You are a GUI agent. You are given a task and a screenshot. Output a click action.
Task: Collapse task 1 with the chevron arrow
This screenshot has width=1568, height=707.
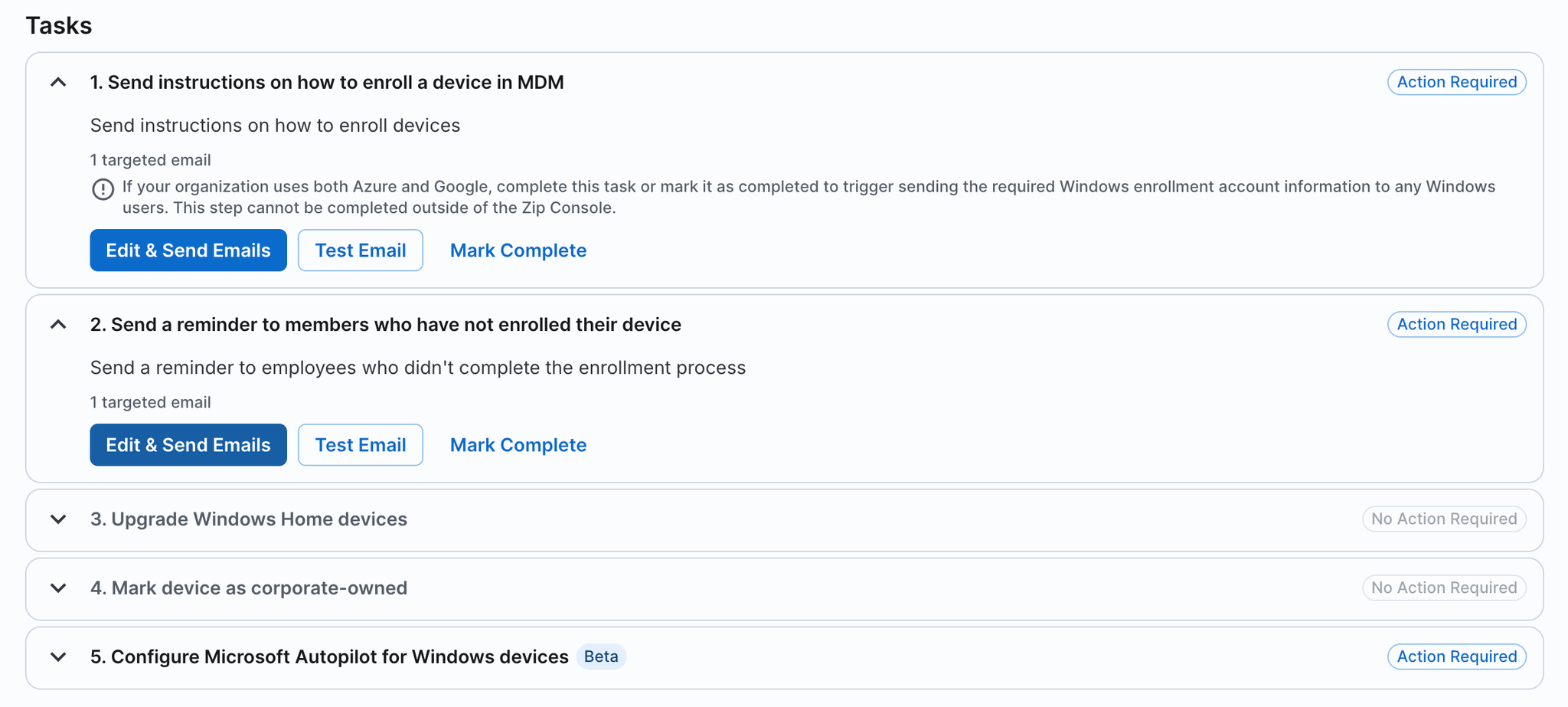click(58, 83)
